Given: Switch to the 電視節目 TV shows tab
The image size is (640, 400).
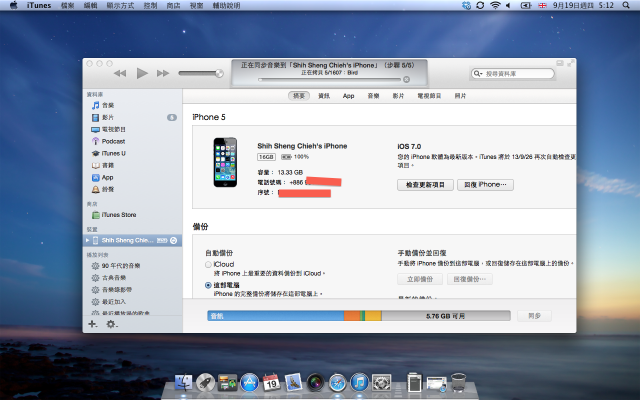Looking at the screenshot, I should [x=429, y=96].
